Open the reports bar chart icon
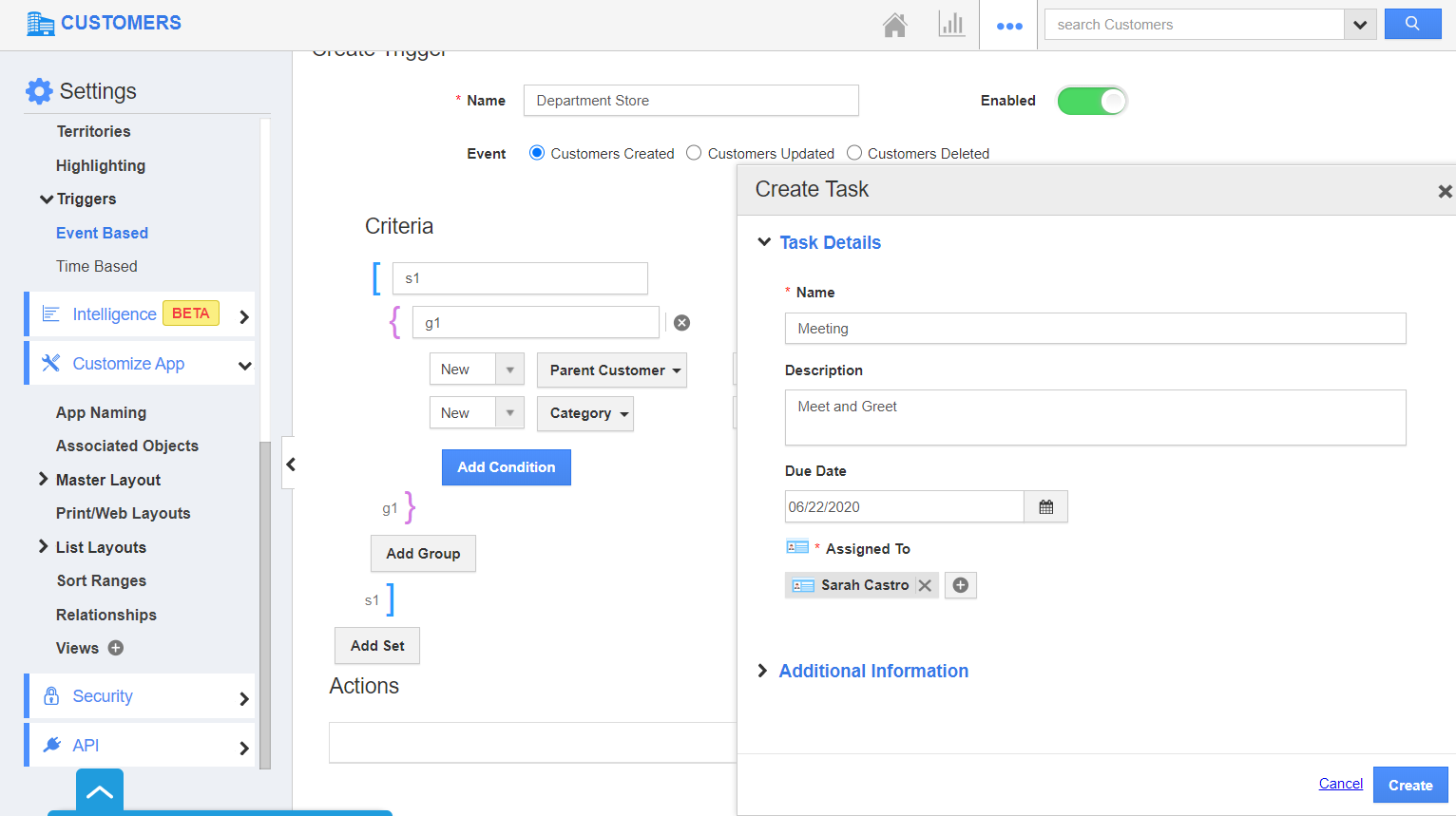 pyautogui.click(x=950, y=25)
